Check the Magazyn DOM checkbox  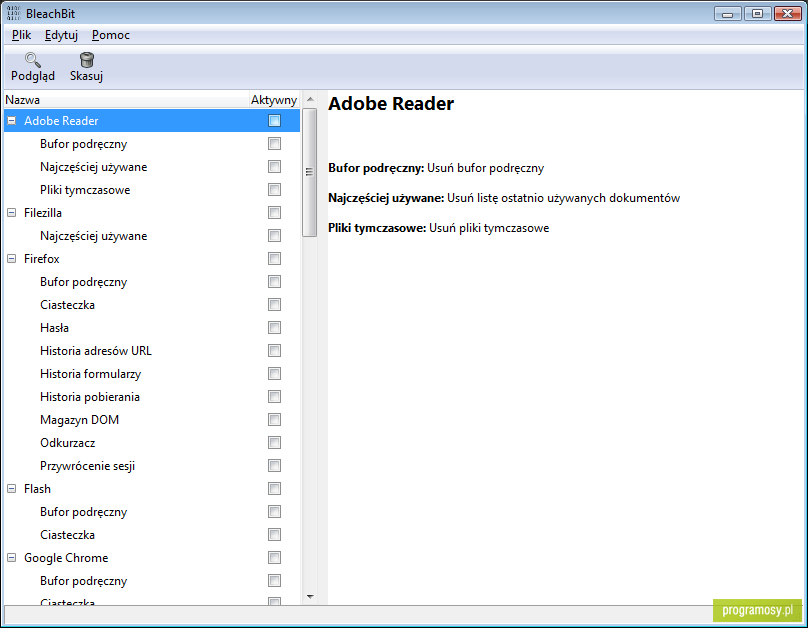275,420
